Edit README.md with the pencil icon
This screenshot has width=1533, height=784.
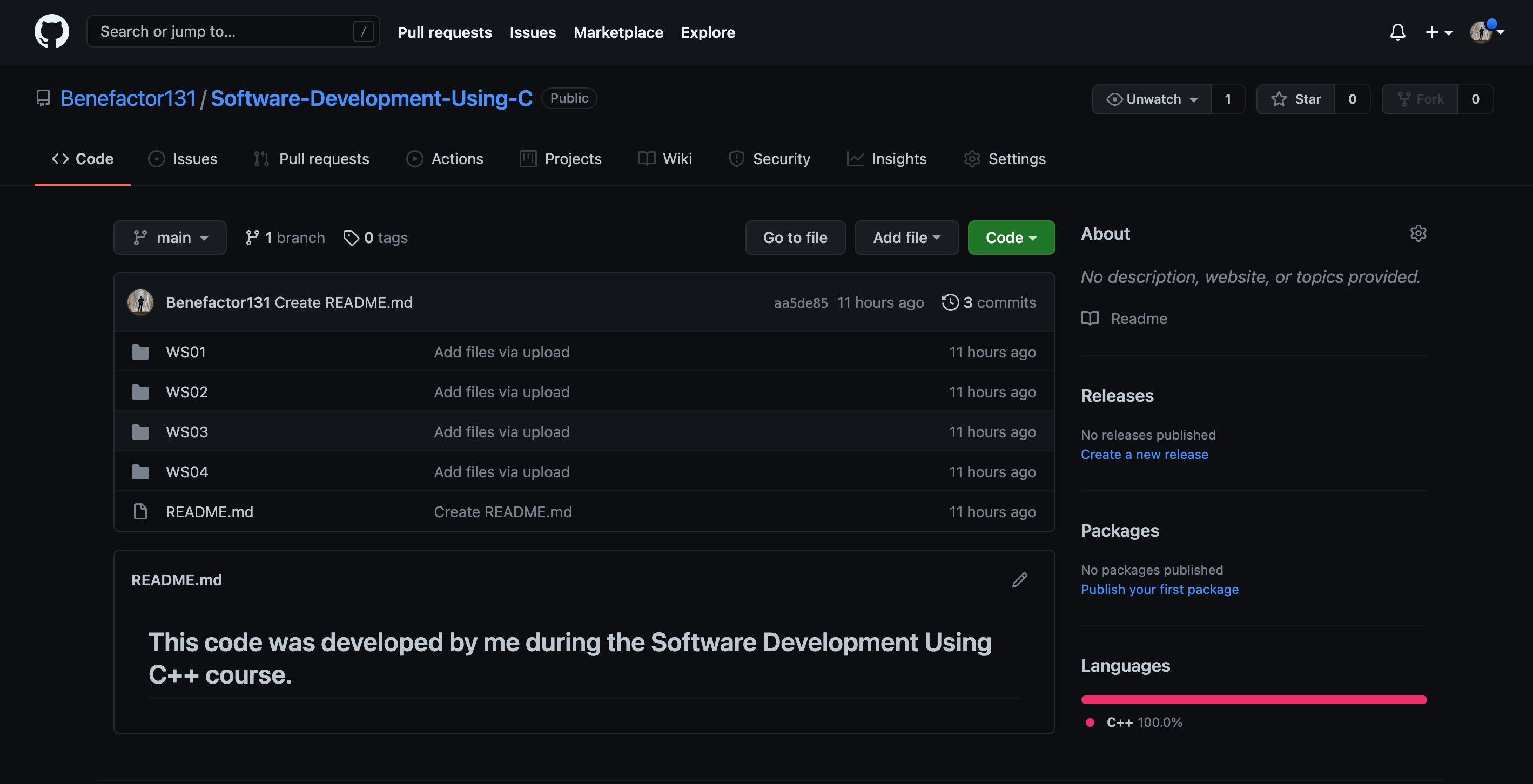coord(1019,580)
